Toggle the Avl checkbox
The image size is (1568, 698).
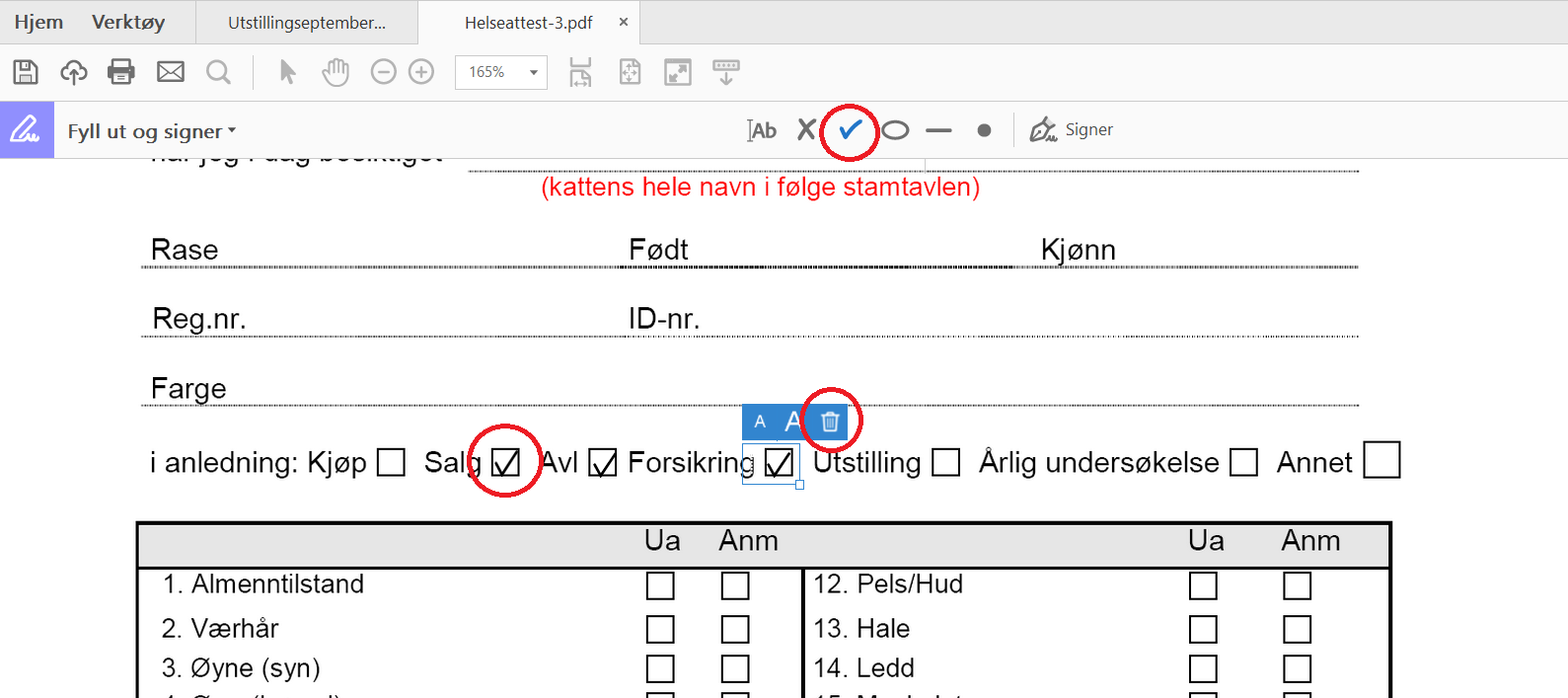tap(603, 462)
